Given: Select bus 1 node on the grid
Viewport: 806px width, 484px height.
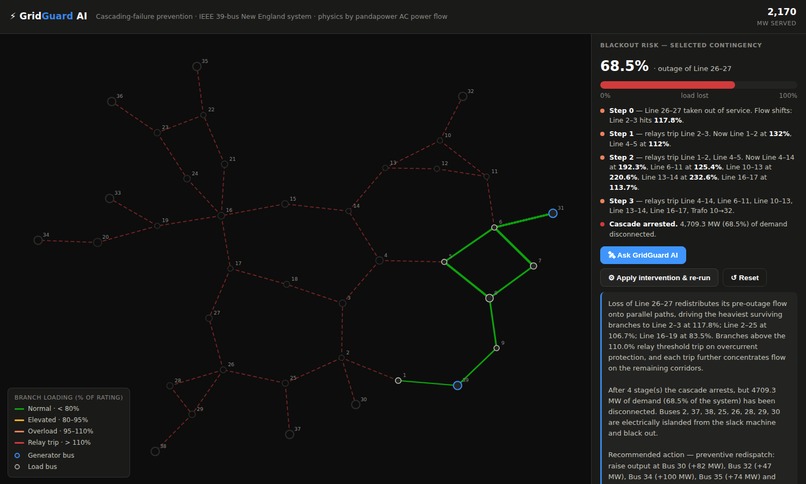Looking at the screenshot, I should coord(398,381).
